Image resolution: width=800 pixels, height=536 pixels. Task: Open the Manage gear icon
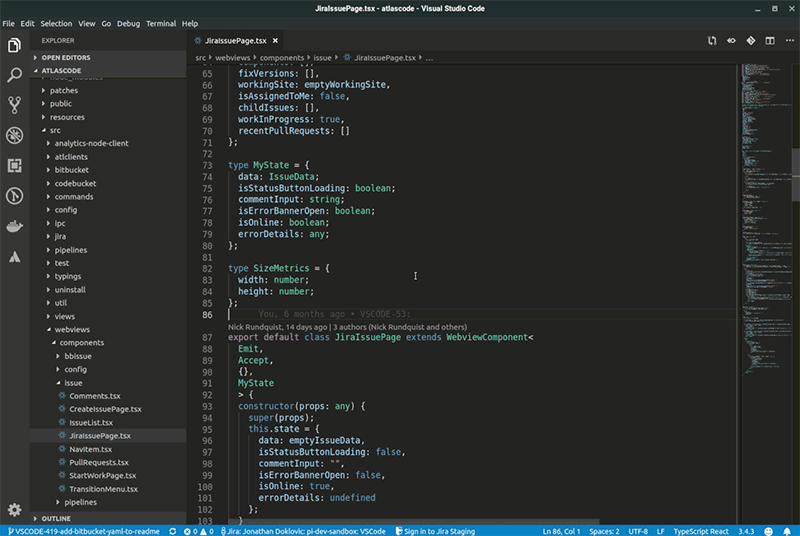(x=14, y=509)
